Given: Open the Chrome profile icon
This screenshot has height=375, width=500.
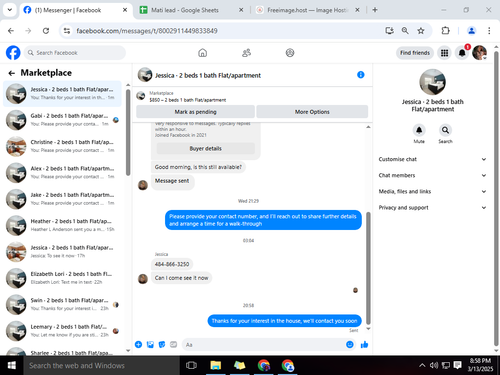Looking at the screenshot, I should [471, 31].
